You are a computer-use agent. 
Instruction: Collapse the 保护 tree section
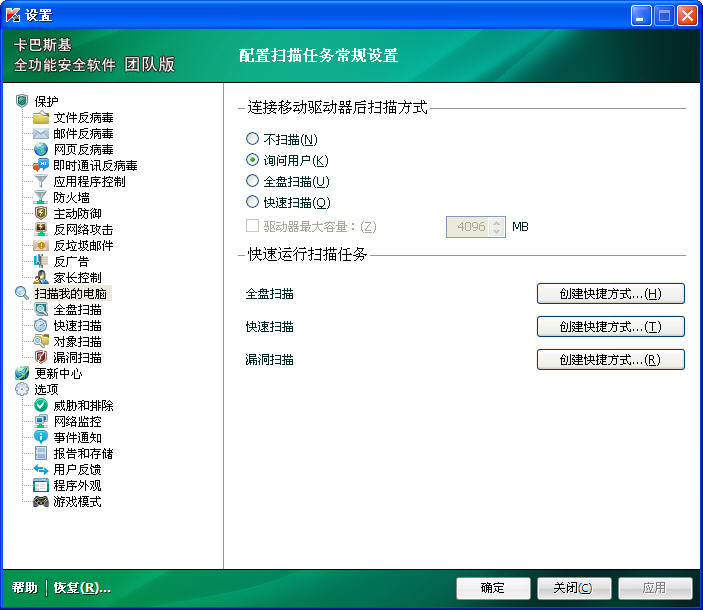click(22, 101)
